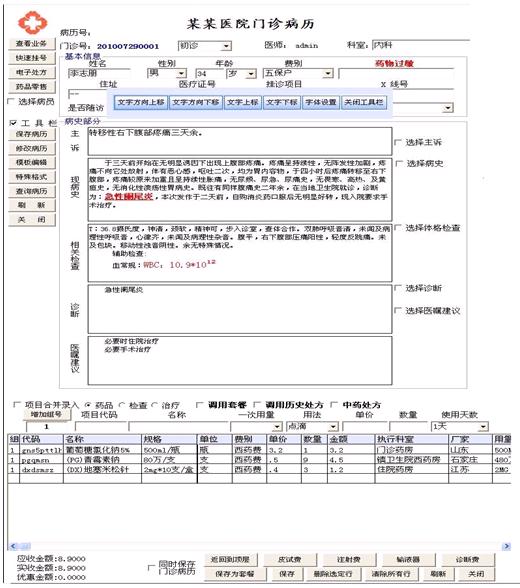Click the 增加组号 button

coord(46,414)
